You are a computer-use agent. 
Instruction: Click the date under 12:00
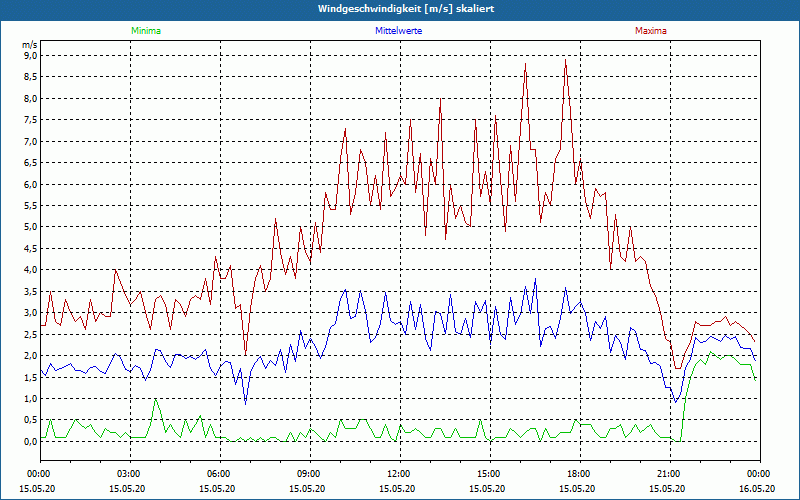(x=397, y=488)
